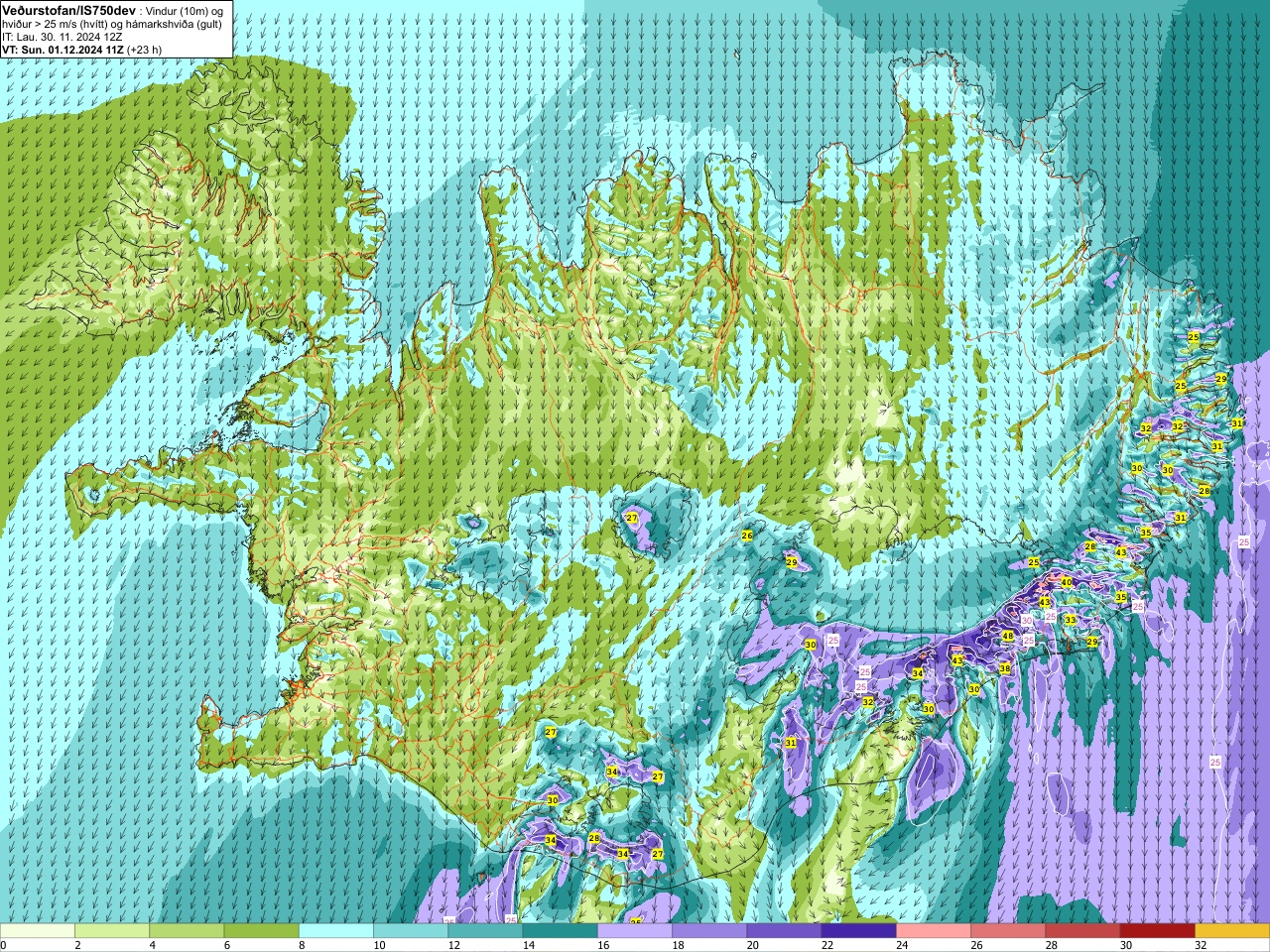The height and width of the screenshot is (952, 1270).
Task: Click the '20' tick label on legend scale
Action: 752,945
